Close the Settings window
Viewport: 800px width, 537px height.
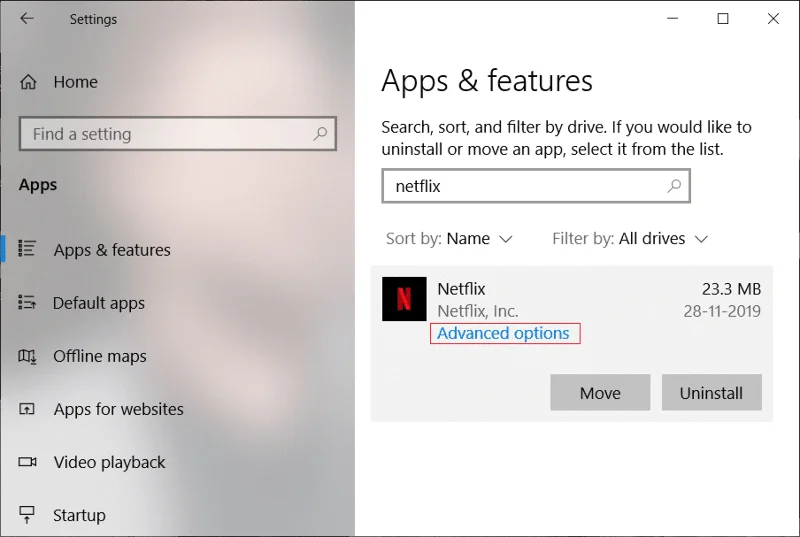[773, 19]
